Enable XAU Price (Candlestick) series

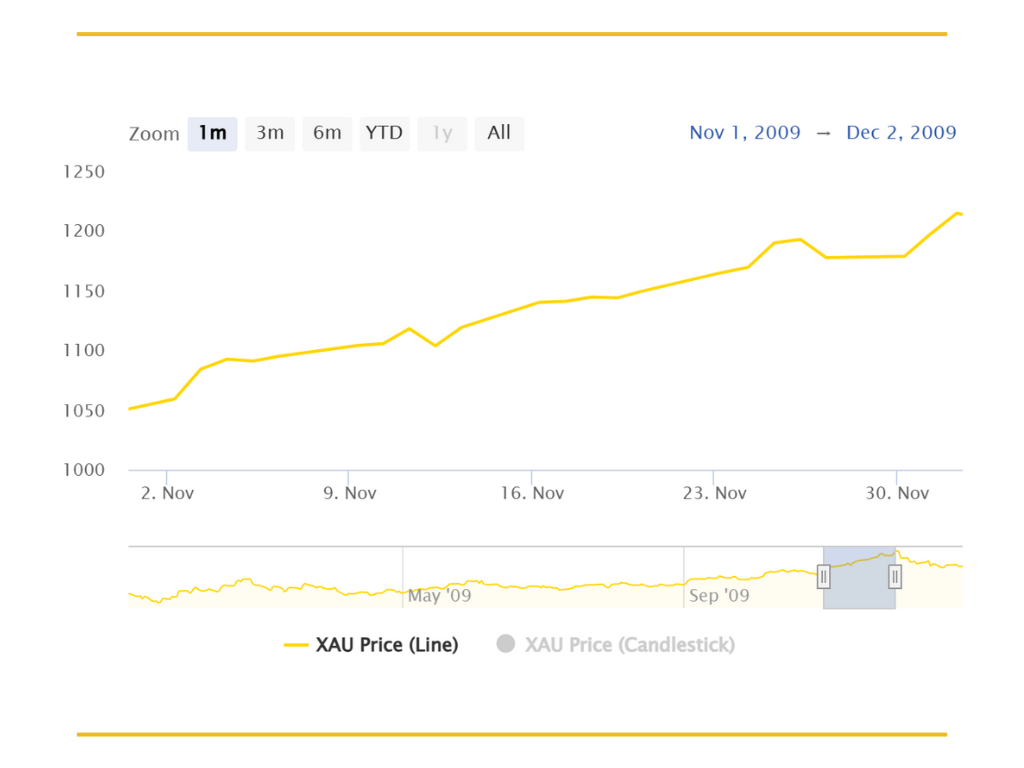616,645
